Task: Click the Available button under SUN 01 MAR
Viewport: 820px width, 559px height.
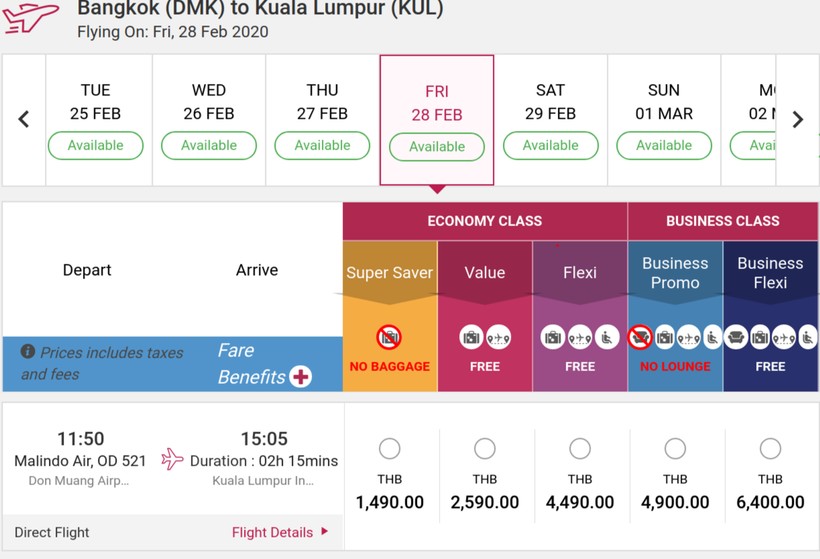Action: [664, 146]
